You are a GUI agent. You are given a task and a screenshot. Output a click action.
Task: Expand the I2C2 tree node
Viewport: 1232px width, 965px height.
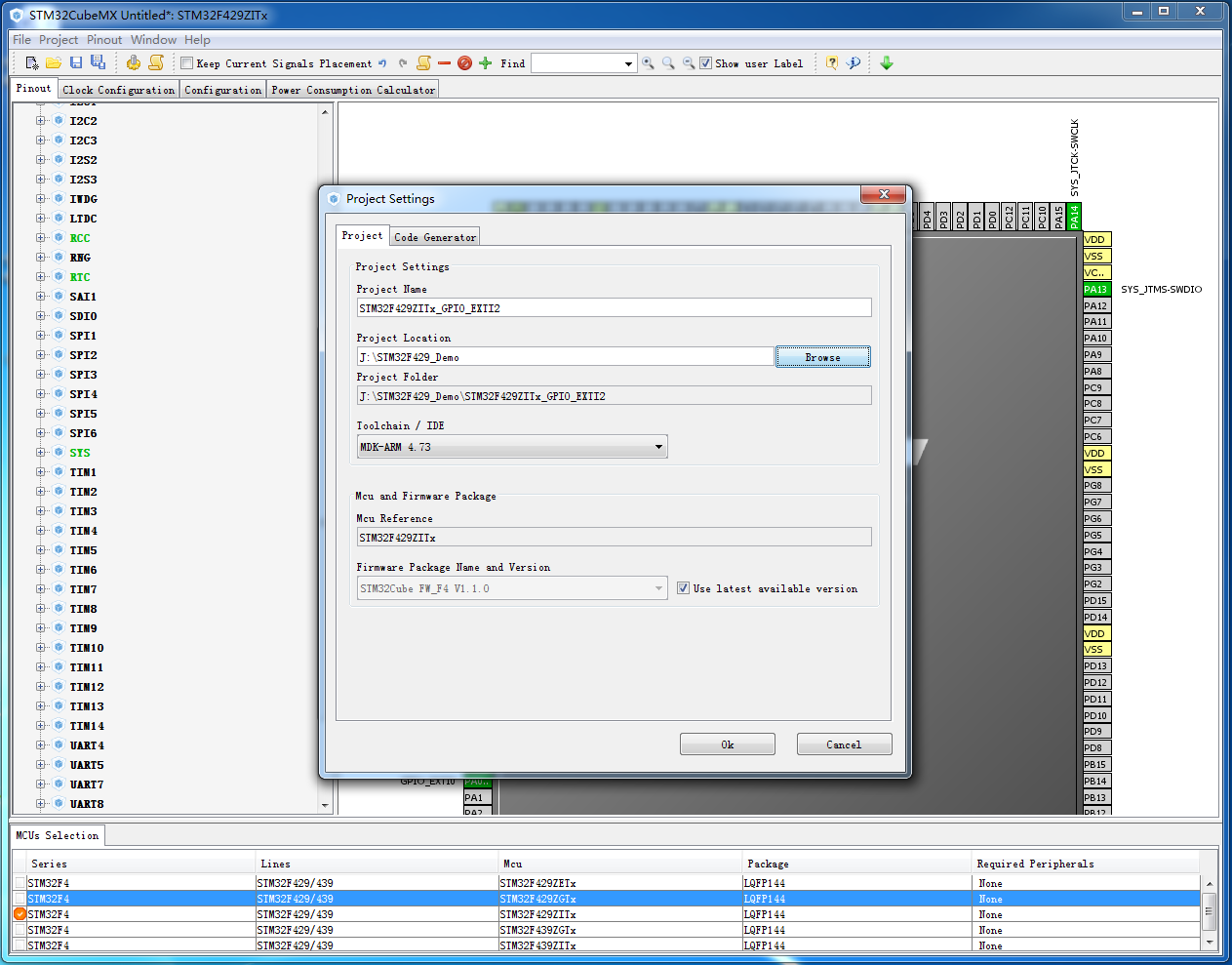click(x=40, y=121)
